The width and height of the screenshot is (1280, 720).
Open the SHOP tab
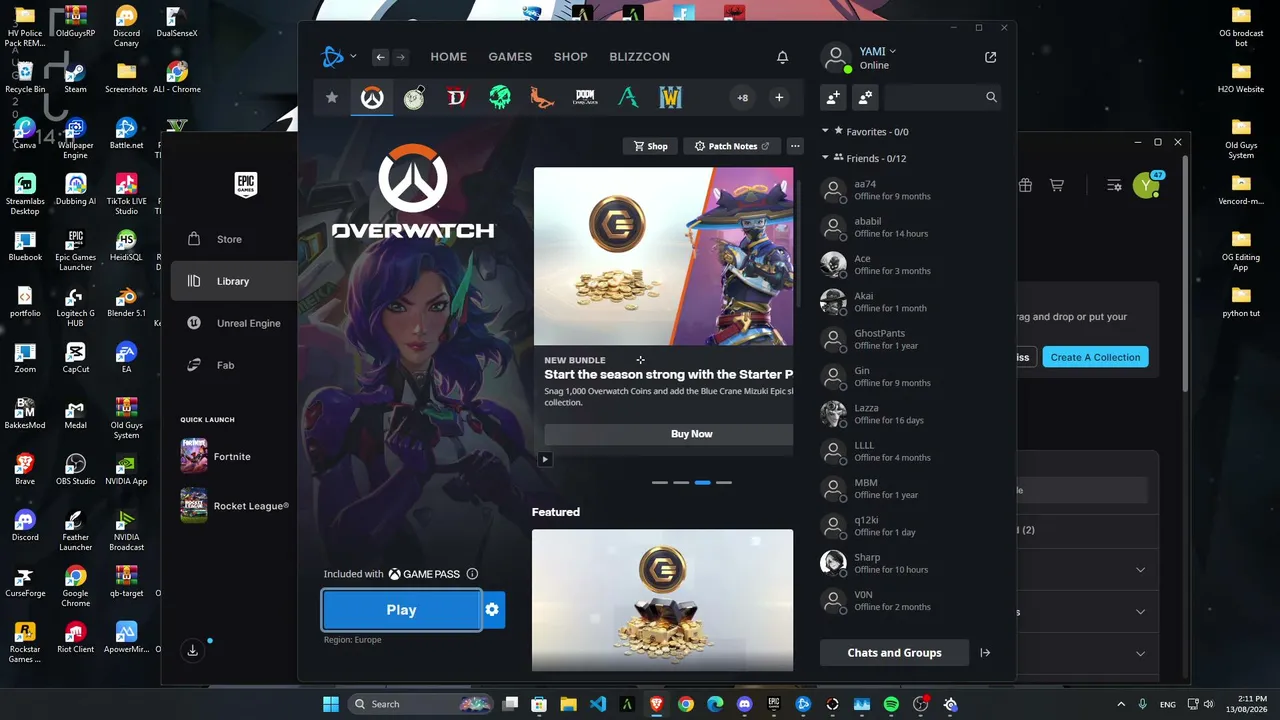(x=571, y=57)
